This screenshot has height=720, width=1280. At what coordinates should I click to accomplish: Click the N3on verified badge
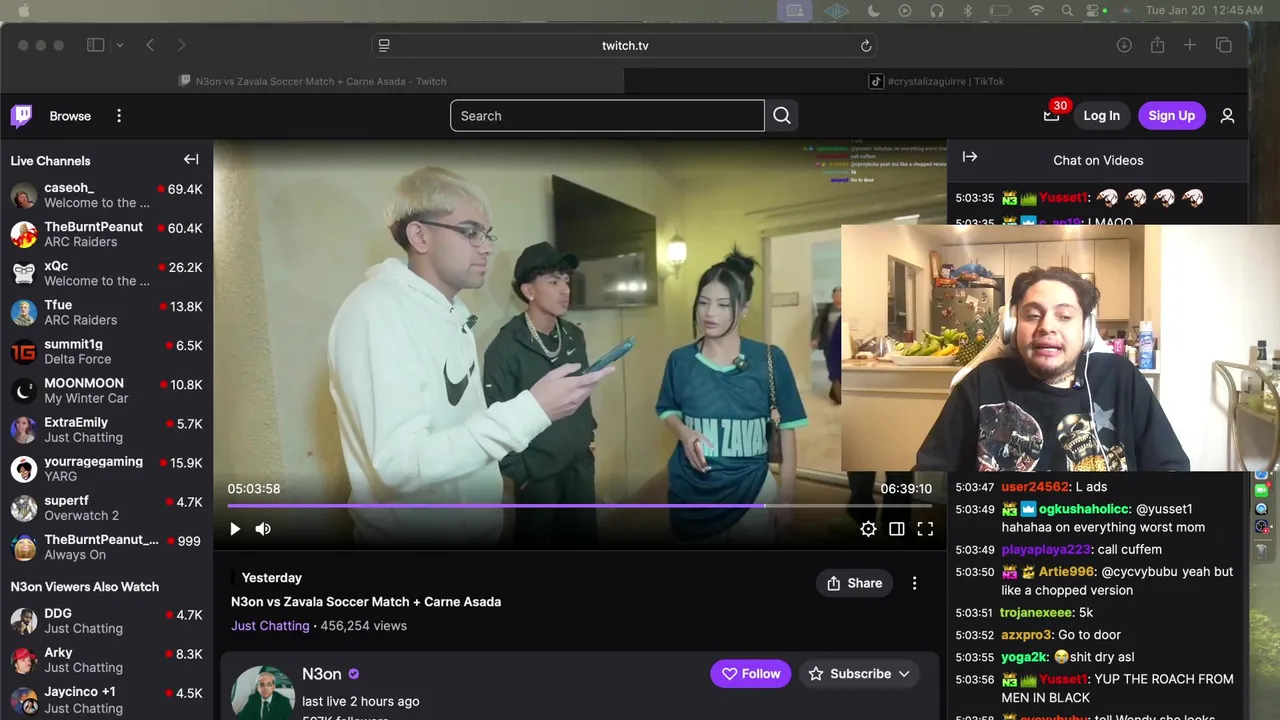pyautogui.click(x=354, y=674)
